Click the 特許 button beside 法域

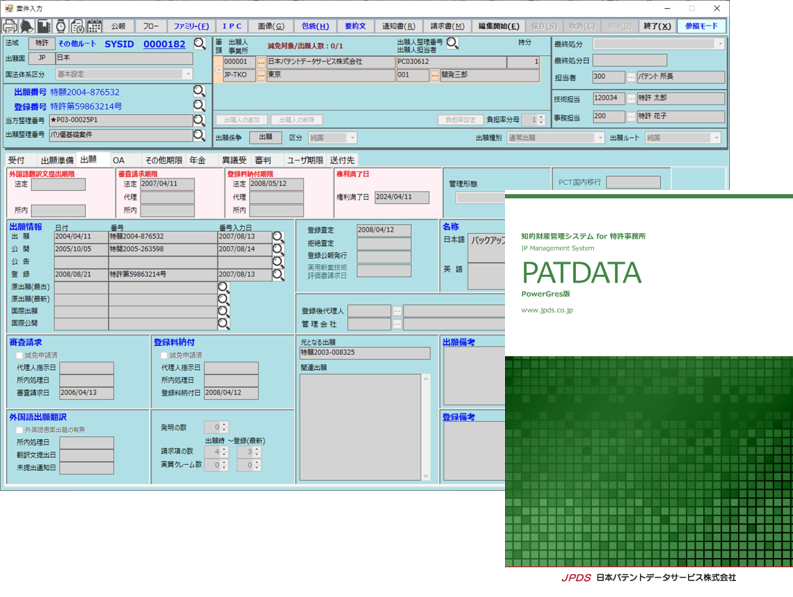pos(42,43)
